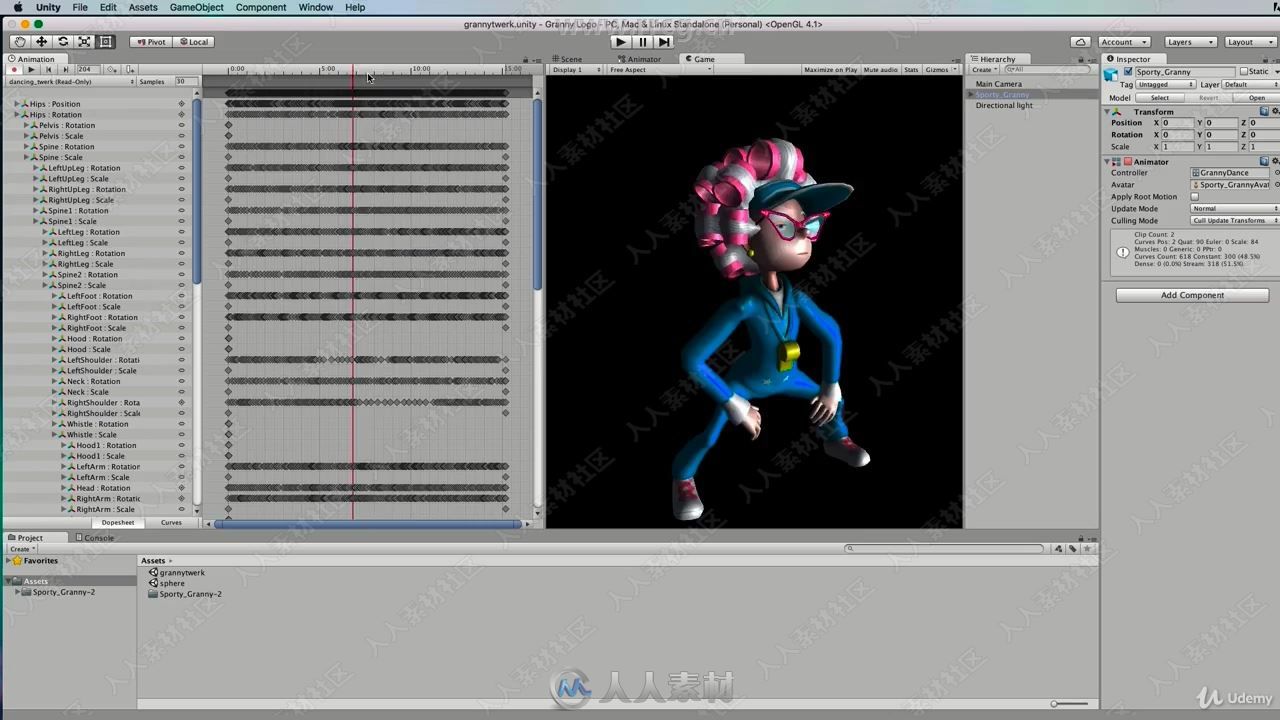
Task: Start animation record mode
Action: point(14,70)
